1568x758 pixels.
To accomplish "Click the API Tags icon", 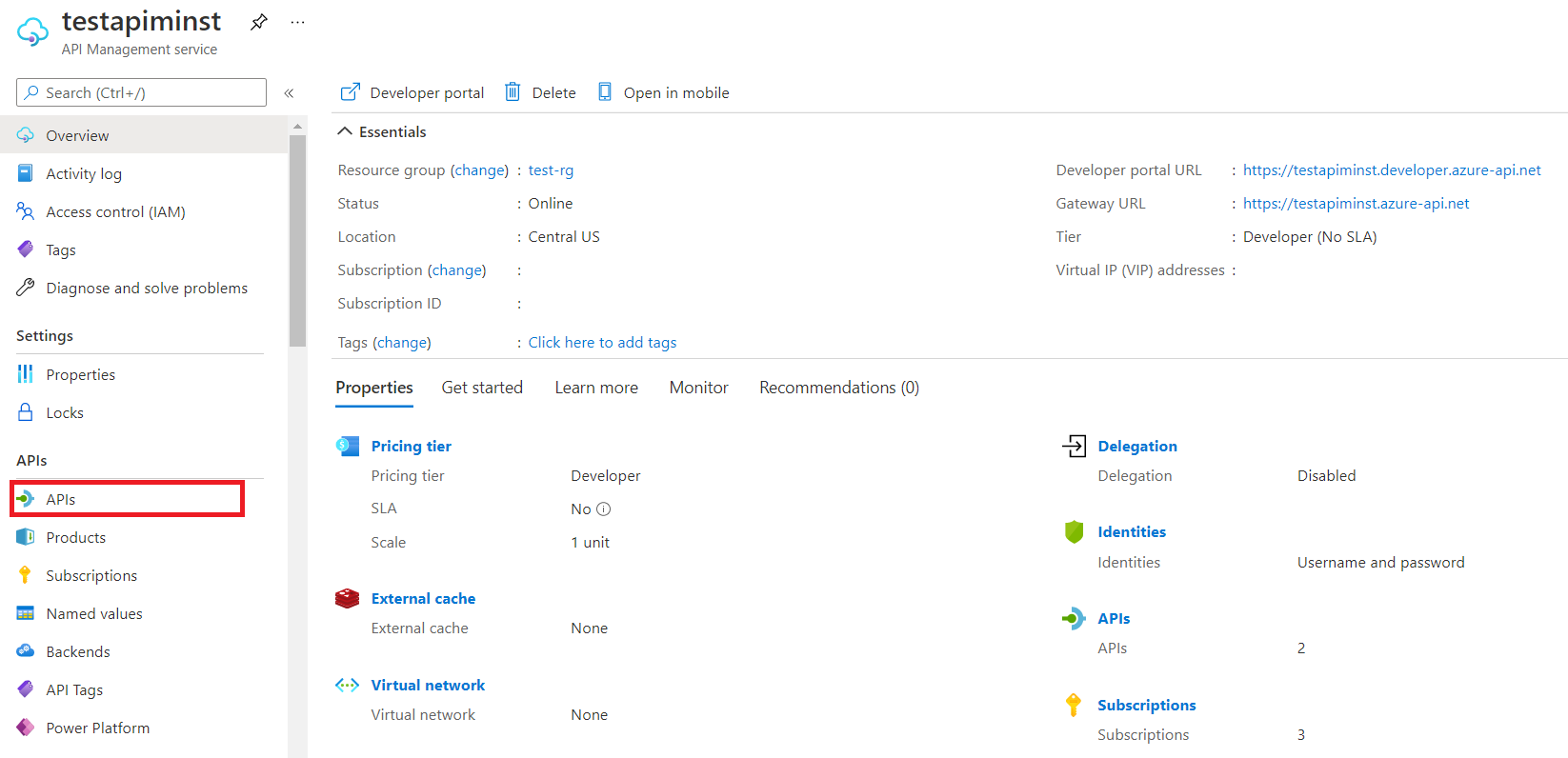I will coord(26,689).
